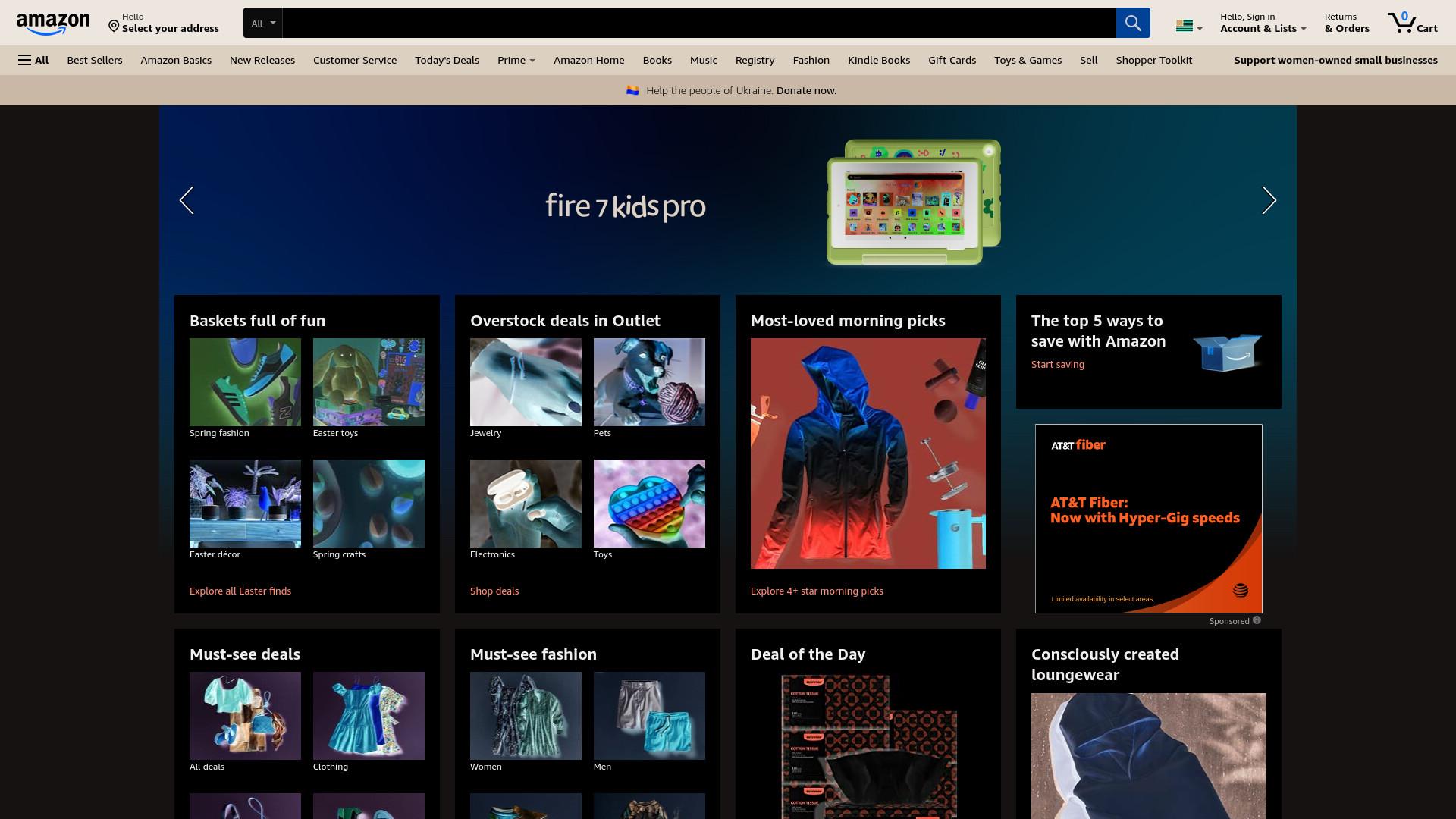
Task: Open All deals thumbnail
Action: coord(245,716)
